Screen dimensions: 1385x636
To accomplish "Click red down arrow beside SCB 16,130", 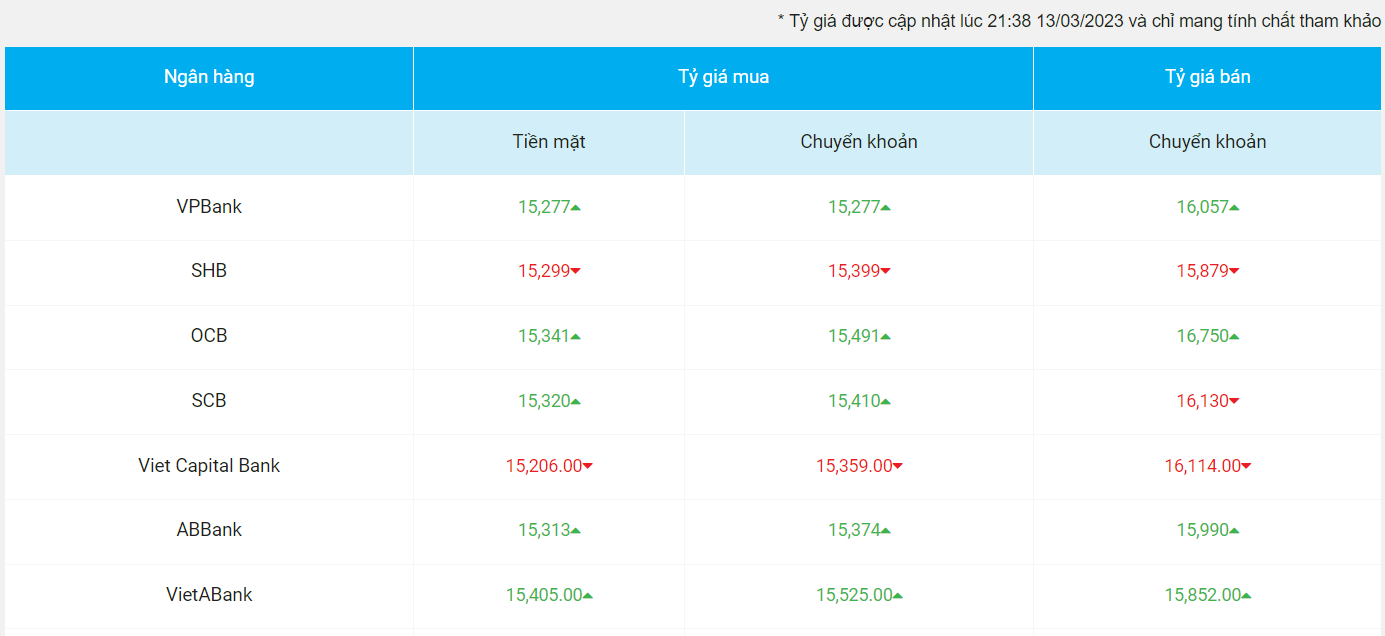I will click(x=1234, y=402).
